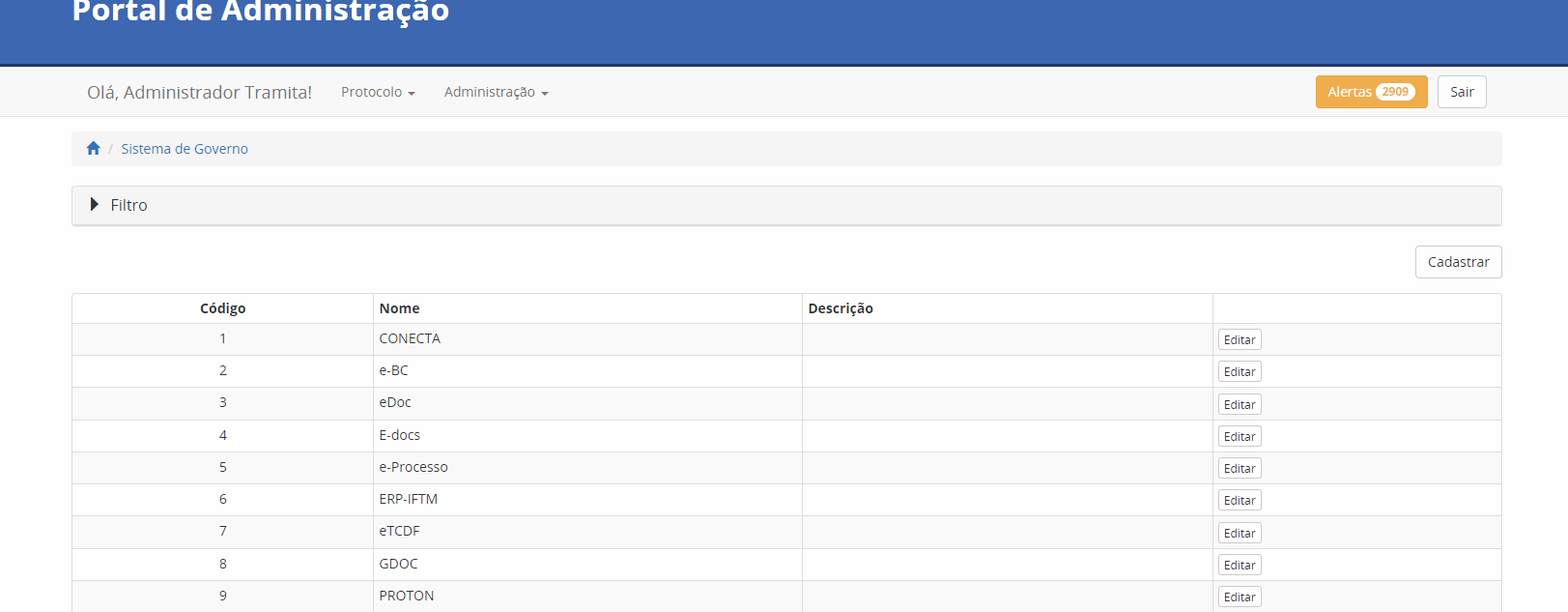Click the Nome column header

click(587, 308)
